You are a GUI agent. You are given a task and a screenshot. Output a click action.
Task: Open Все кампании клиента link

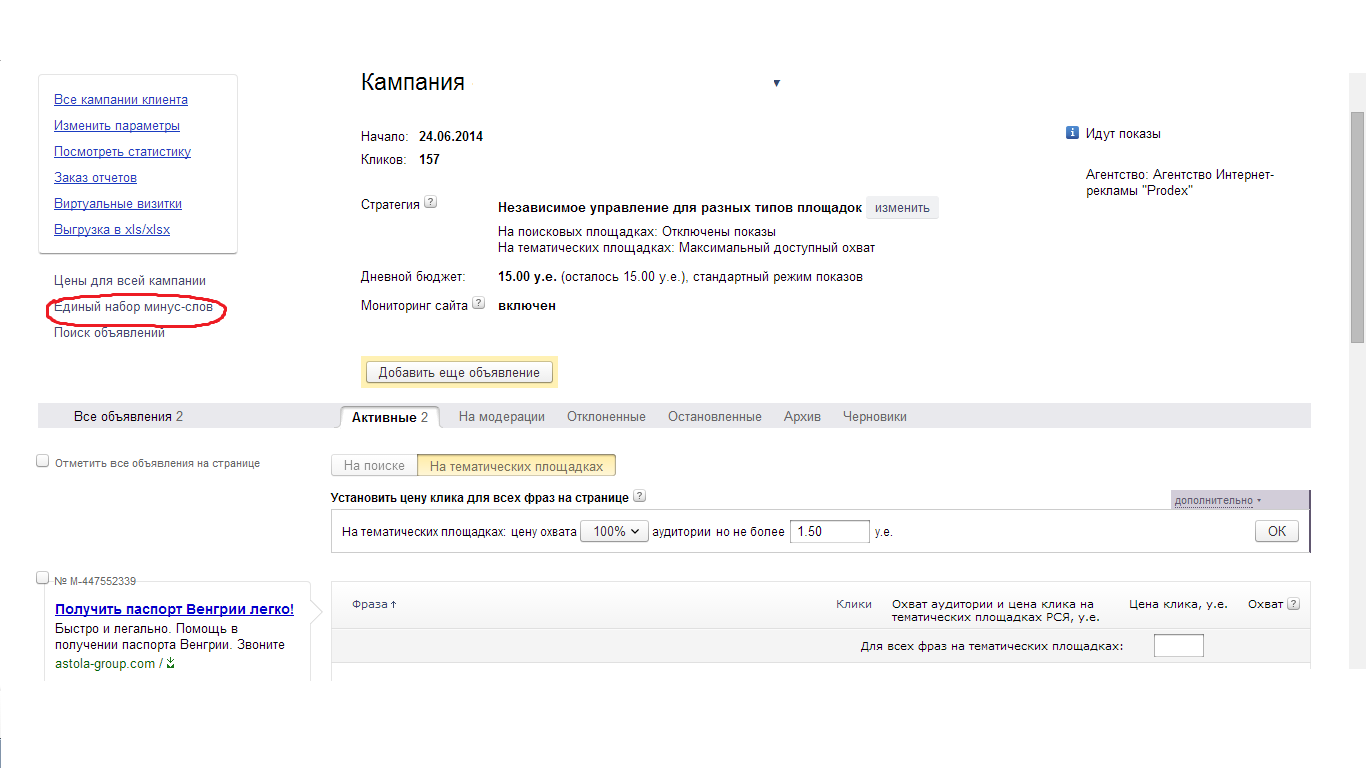(x=121, y=100)
